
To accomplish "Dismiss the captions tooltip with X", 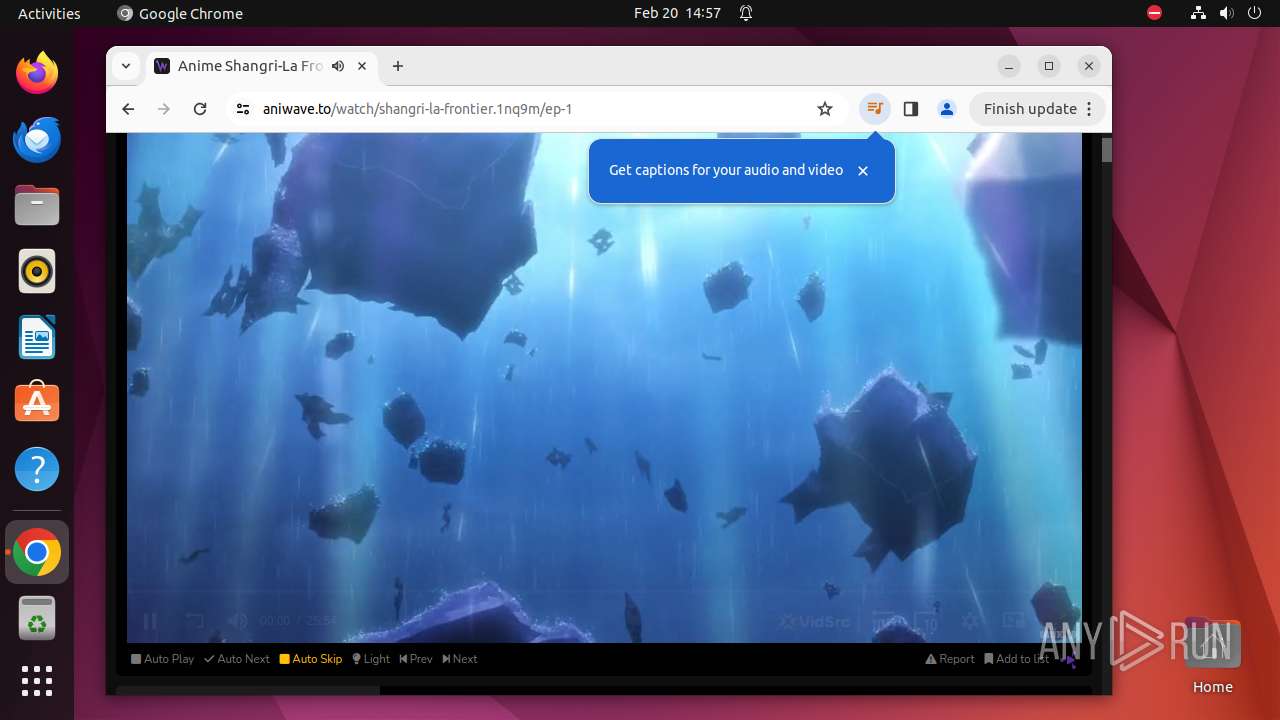I will point(863,171).
